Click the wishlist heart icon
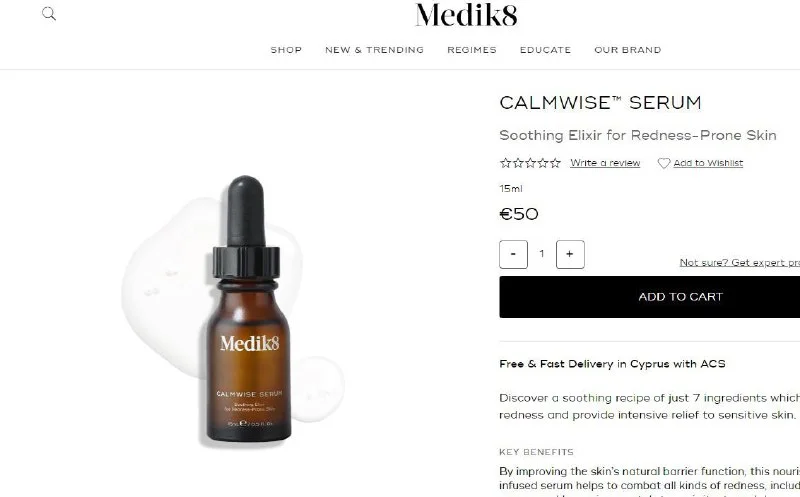Screen dimensions: 800x497 [664, 163]
